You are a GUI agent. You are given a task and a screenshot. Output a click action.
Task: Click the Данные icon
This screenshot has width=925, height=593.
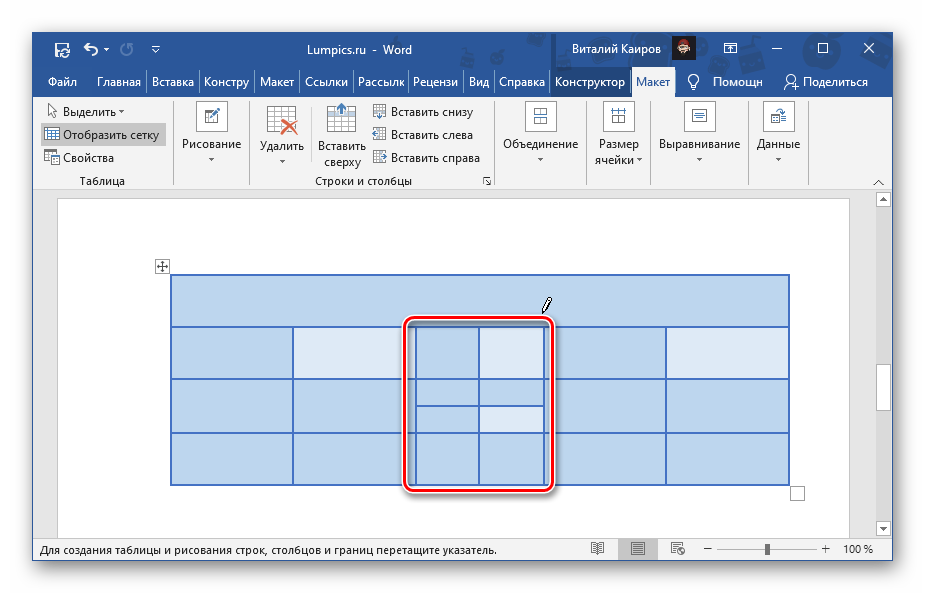tap(779, 116)
